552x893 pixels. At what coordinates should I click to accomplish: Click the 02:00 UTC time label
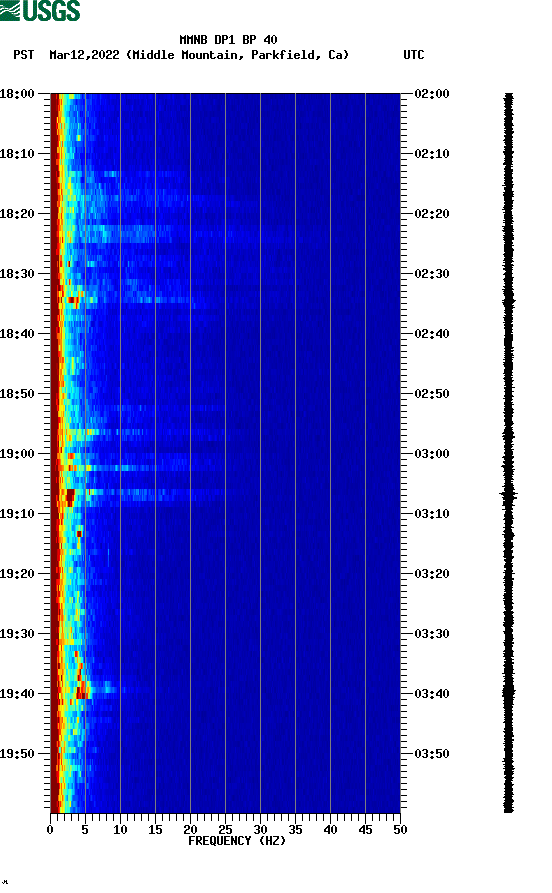pos(432,93)
